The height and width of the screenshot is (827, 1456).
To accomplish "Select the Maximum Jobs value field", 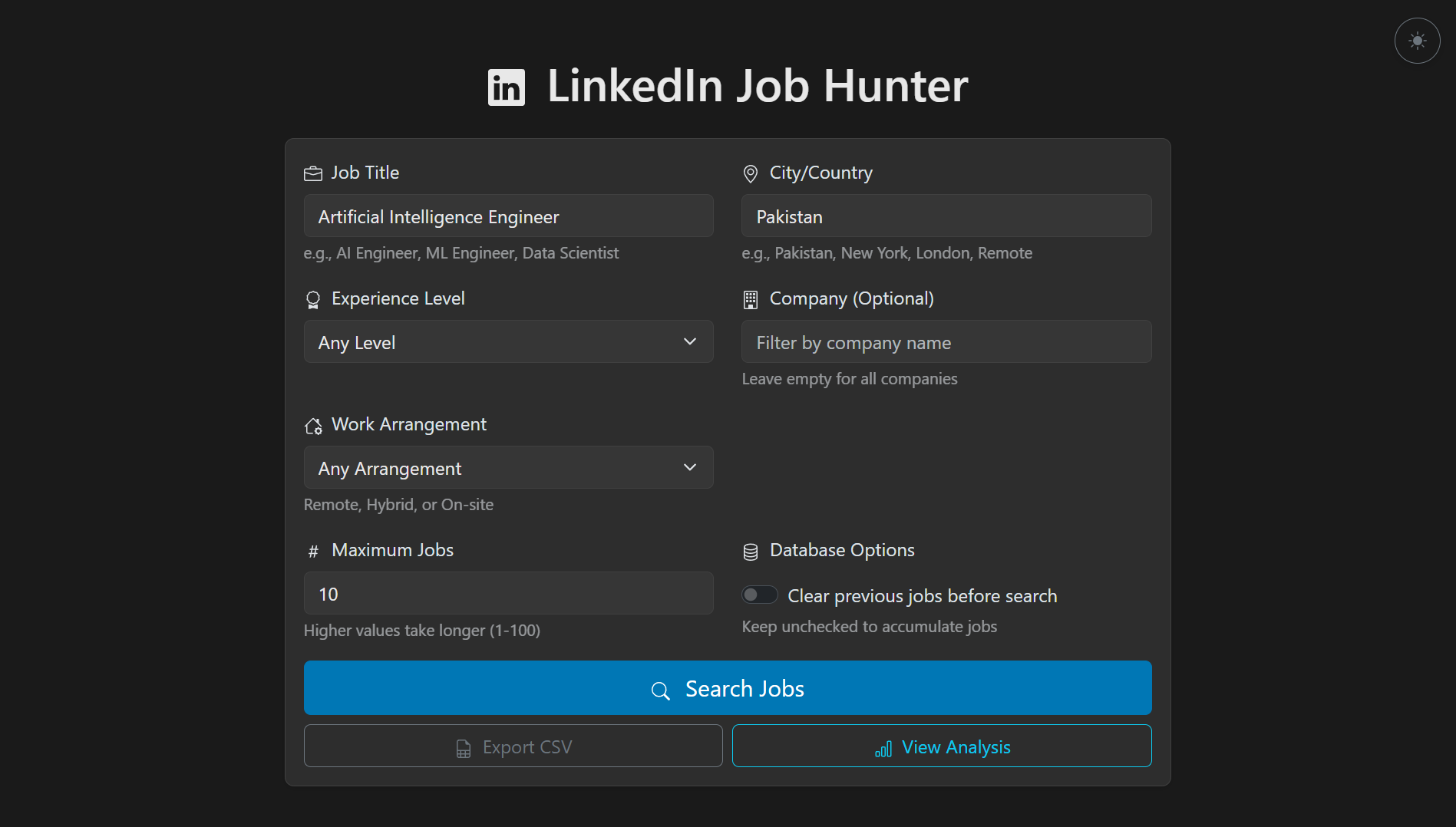I will (x=508, y=593).
